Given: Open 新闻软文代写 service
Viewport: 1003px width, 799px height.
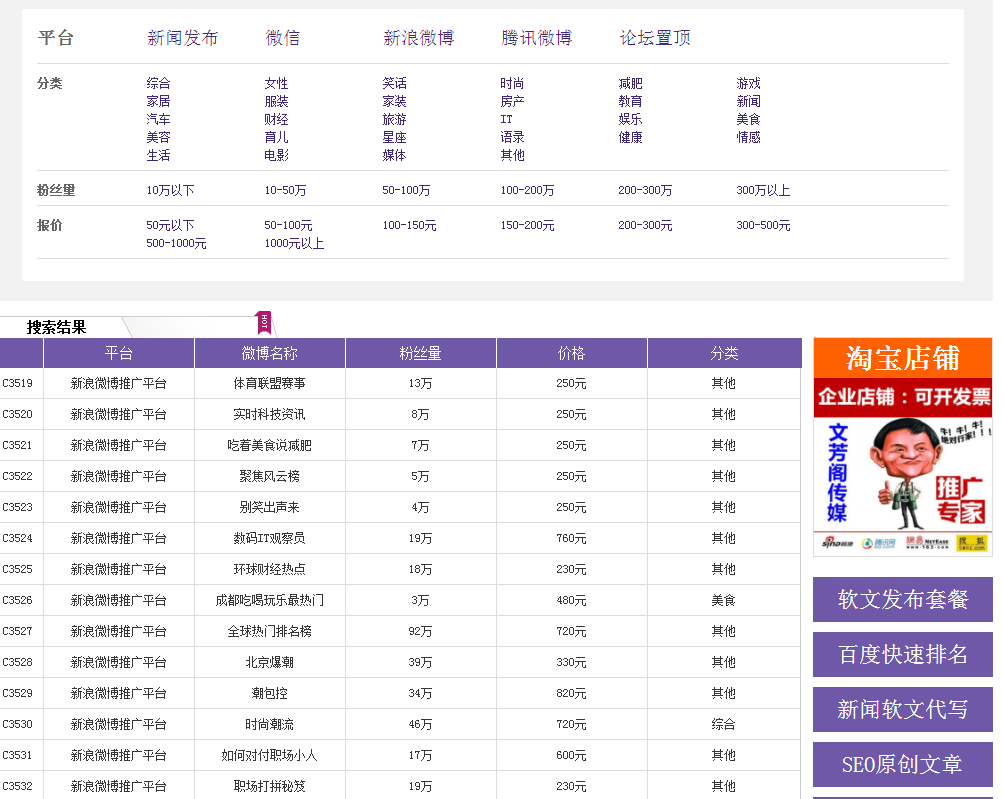Looking at the screenshot, I should 902,710.
